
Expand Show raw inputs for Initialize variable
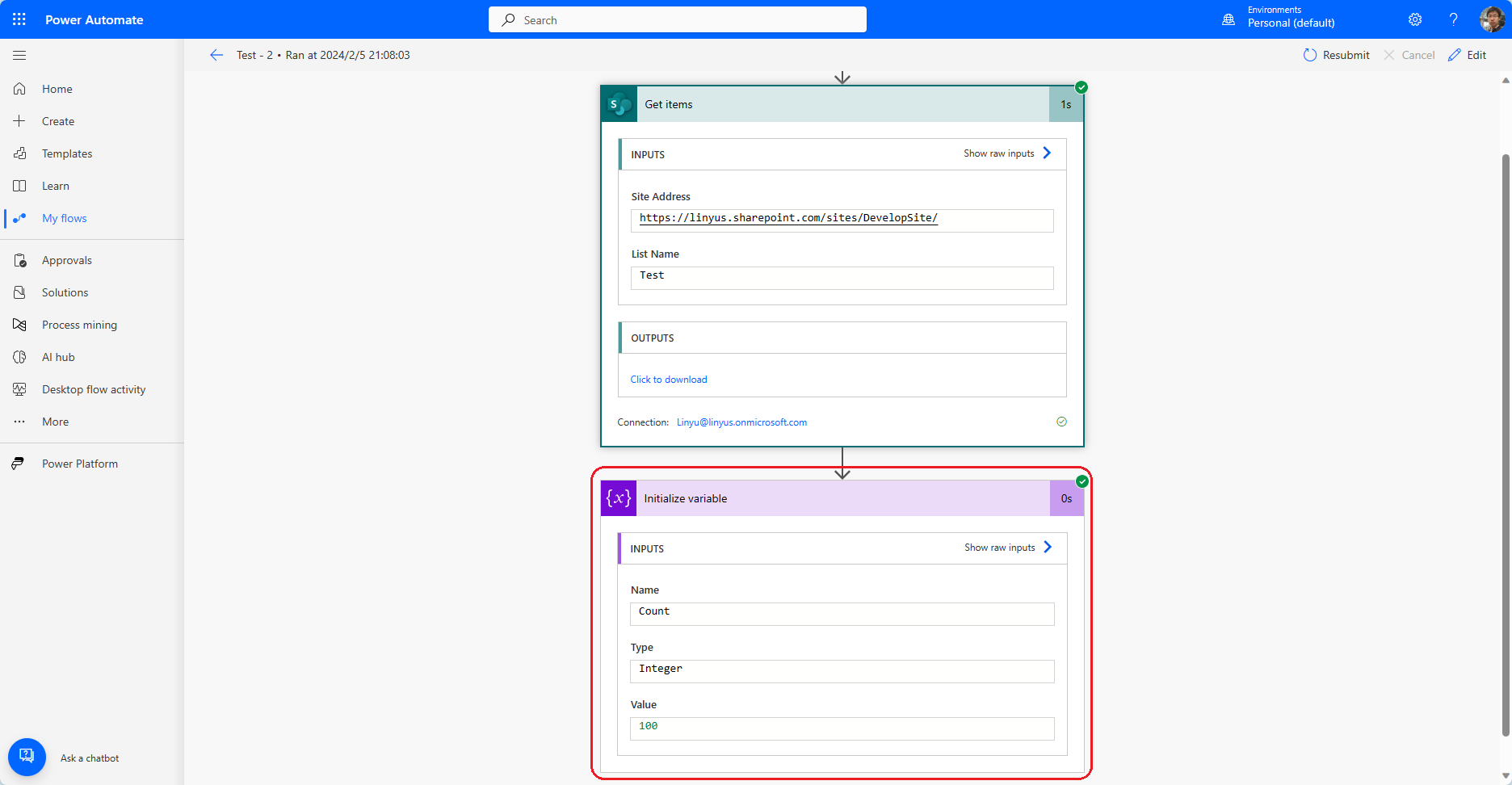pyautogui.click(x=1008, y=548)
